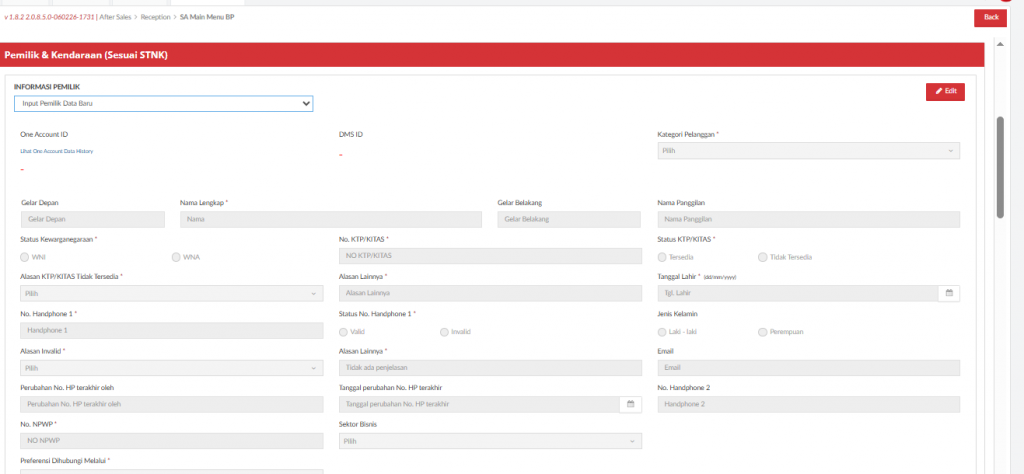1024x474 pixels.
Task: Focus the Email input field
Action: tap(808, 368)
